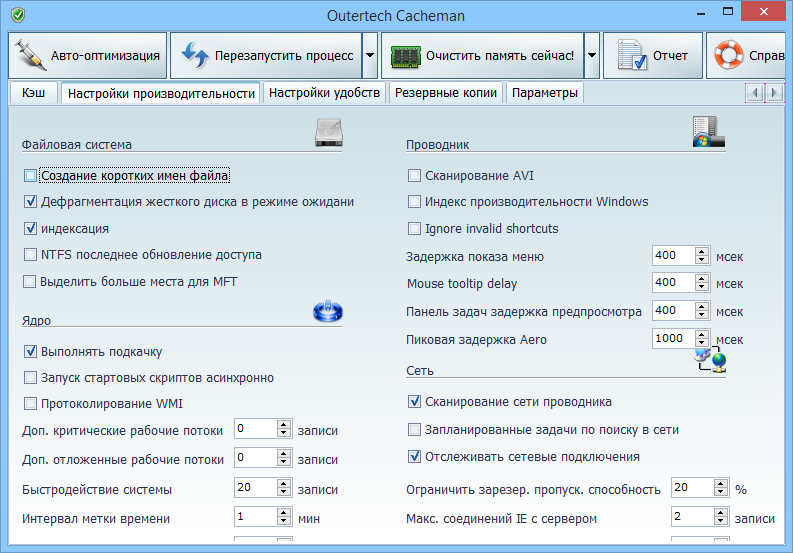The image size is (793, 553).
Task: Decrease Макс. соединений IE с сервером
Action: (721, 521)
